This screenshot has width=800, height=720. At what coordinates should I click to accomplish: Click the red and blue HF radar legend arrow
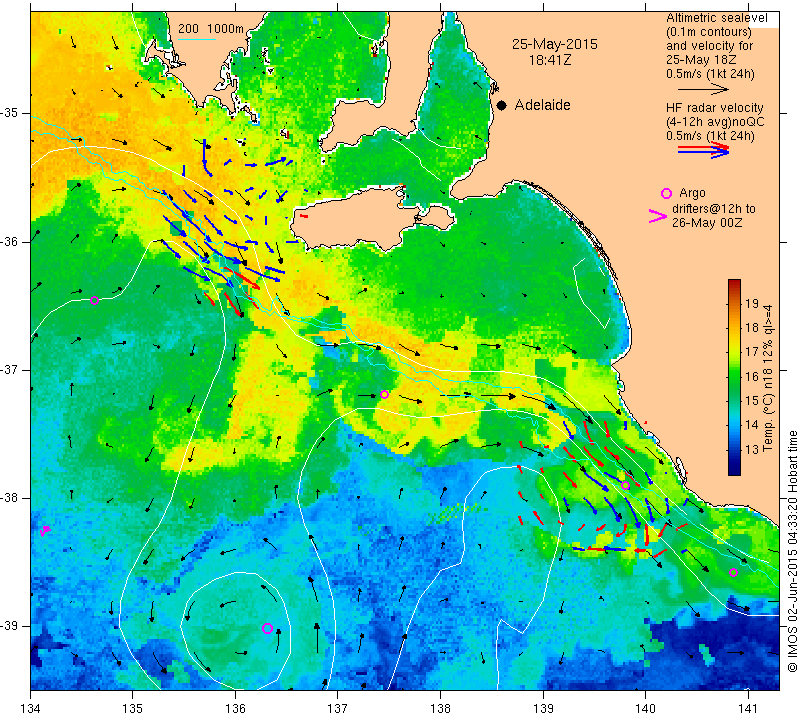coord(704,150)
